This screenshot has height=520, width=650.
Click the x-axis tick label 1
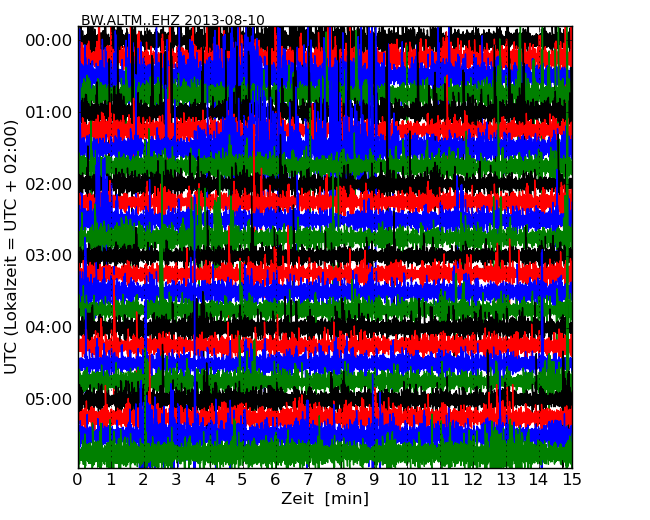[x=111, y=479]
